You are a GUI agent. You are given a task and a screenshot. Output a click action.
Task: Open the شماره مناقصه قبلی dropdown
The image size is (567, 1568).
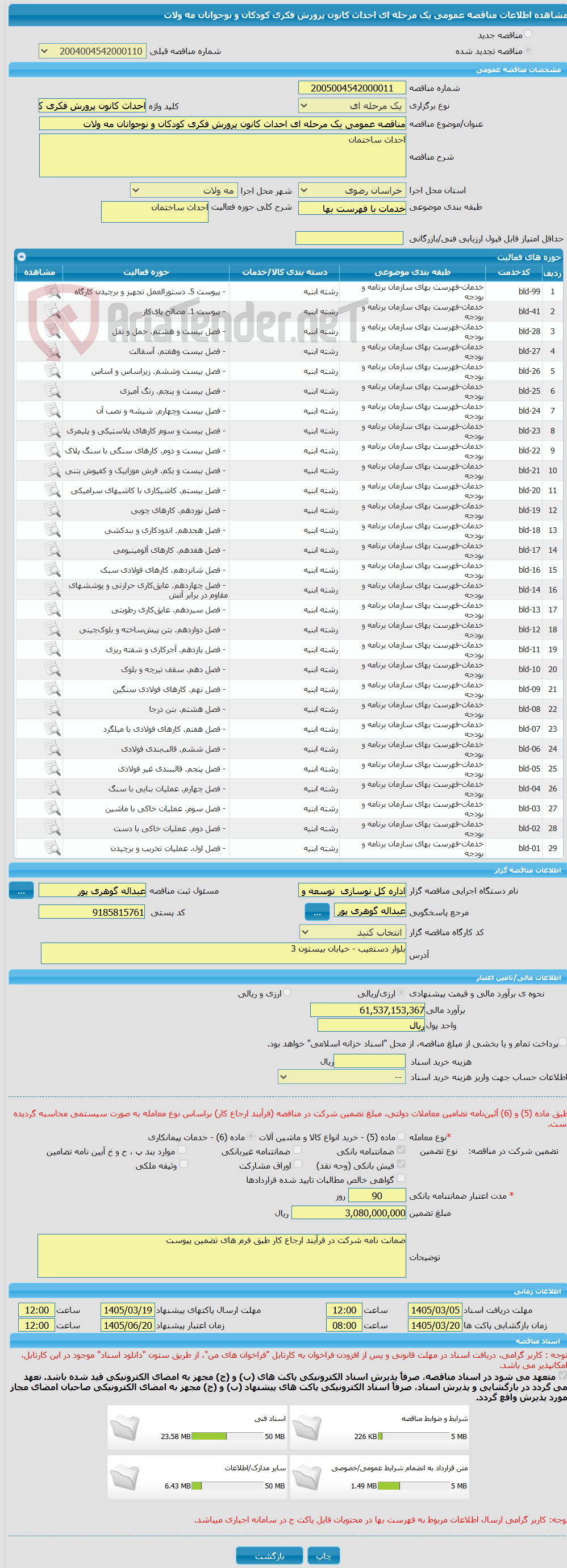pyautogui.click(x=93, y=51)
